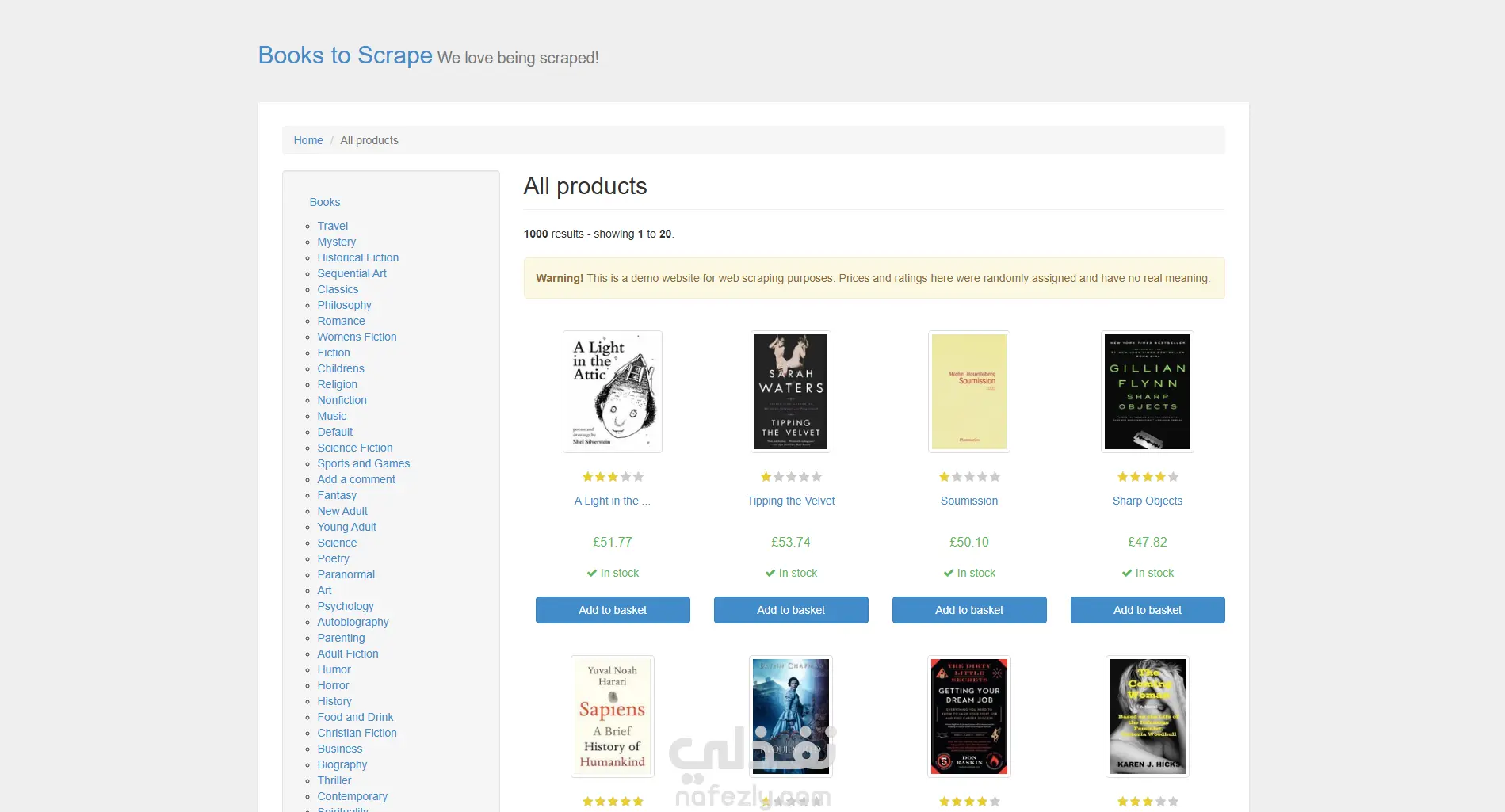Image resolution: width=1505 pixels, height=812 pixels.
Task: Select the Historical Fiction category
Action: pos(357,257)
